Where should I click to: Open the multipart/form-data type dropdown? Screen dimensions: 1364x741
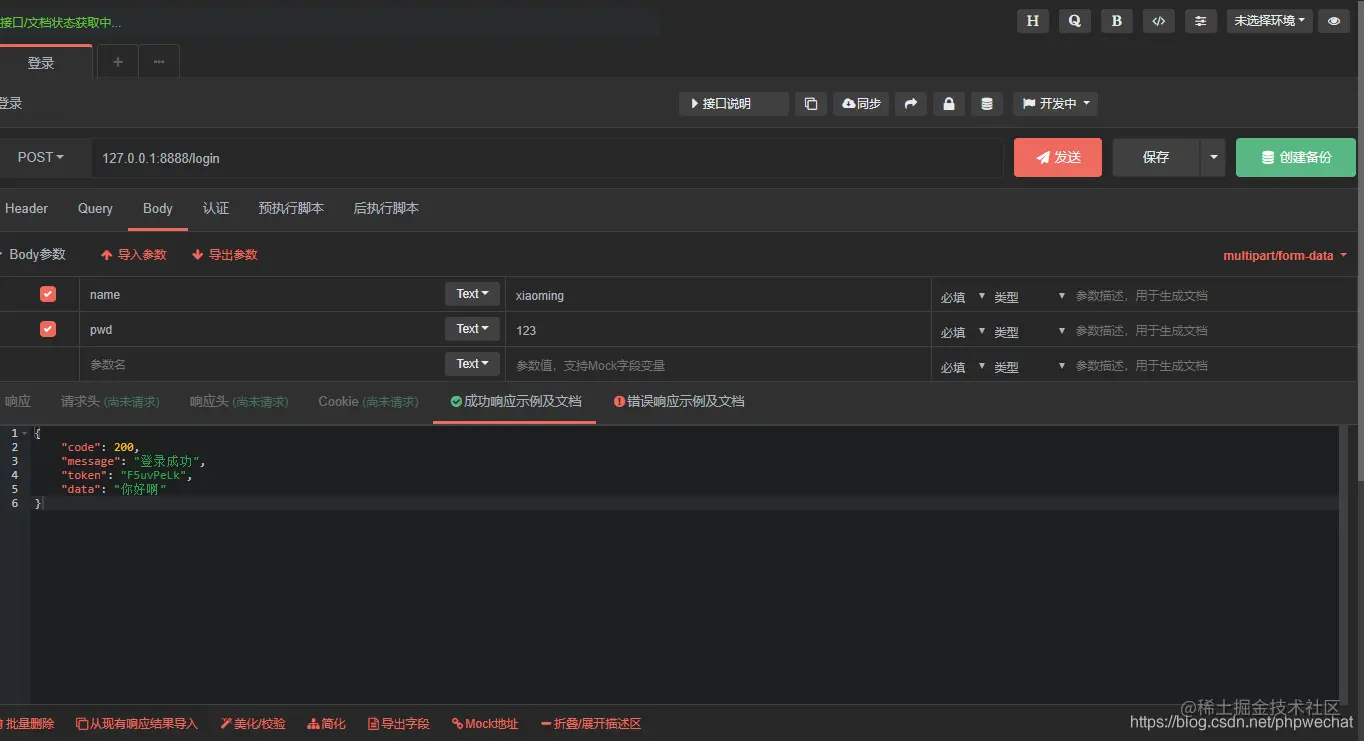1285,256
